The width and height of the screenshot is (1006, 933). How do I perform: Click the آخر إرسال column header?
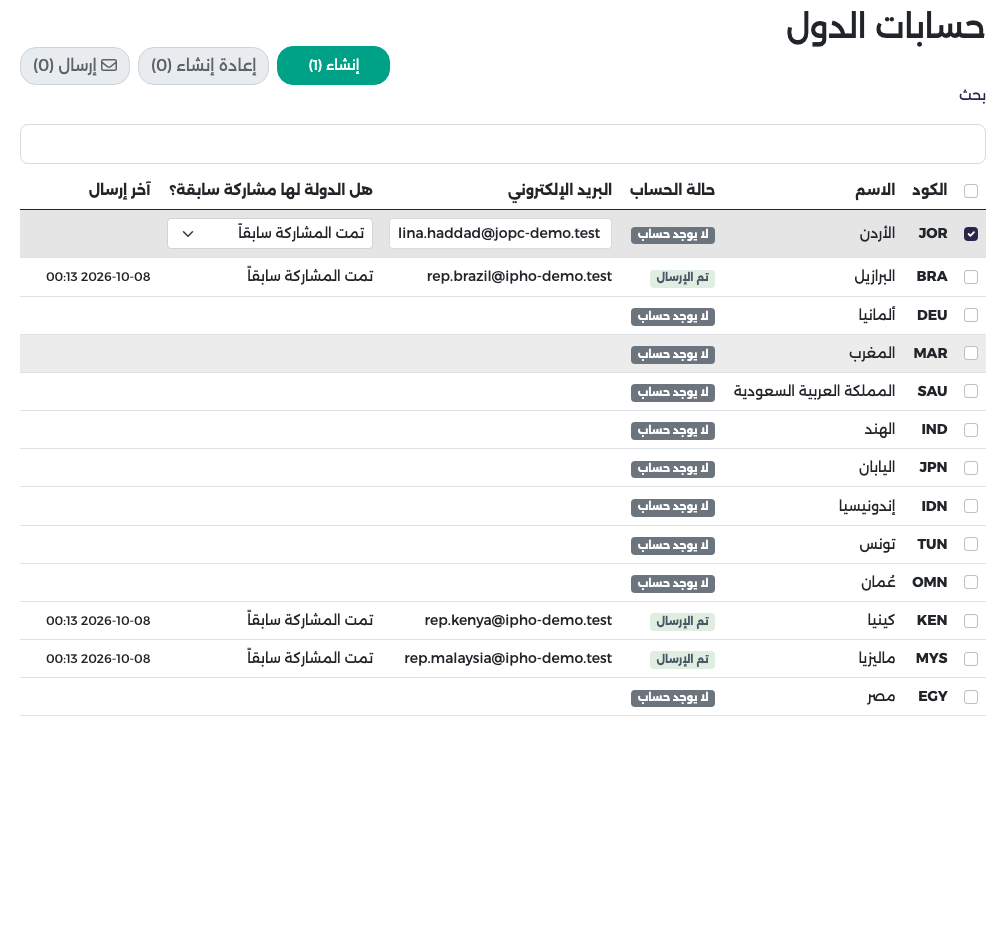(119, 190)
